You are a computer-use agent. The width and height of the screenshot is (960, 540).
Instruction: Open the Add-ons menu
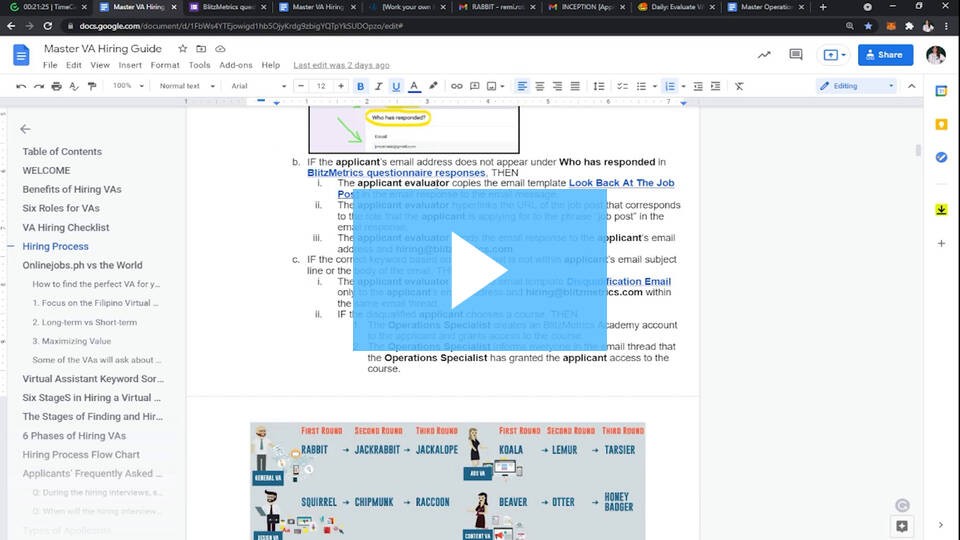coord(236,65)
